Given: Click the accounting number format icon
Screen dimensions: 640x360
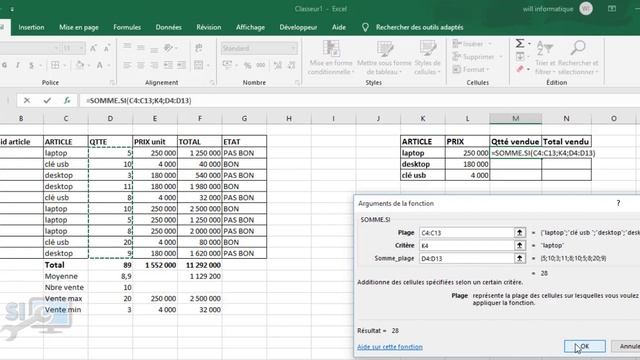Looking at the screenshot, I should pos(227,65).
